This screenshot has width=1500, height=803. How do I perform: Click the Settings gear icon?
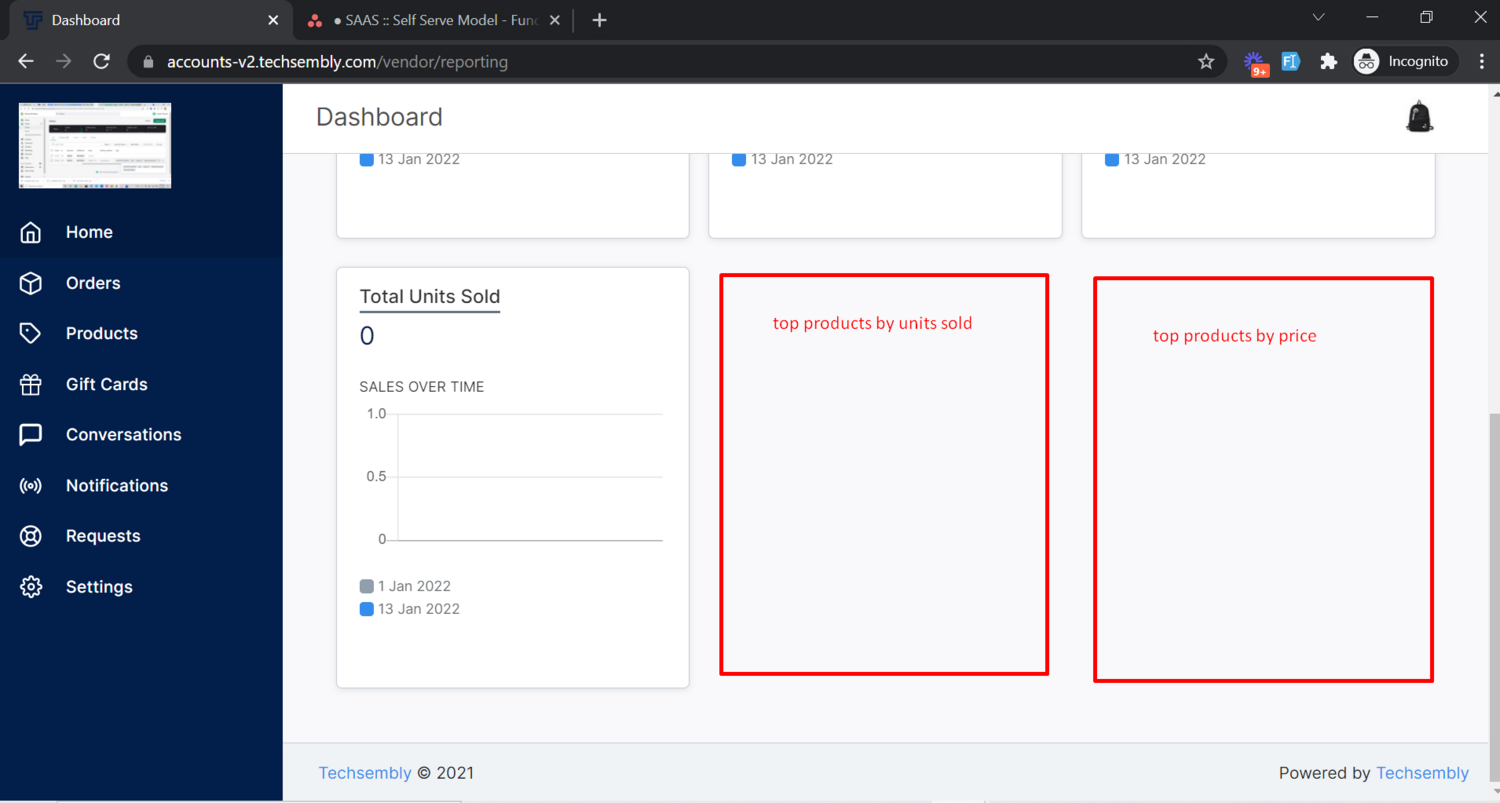pos(31,586)
